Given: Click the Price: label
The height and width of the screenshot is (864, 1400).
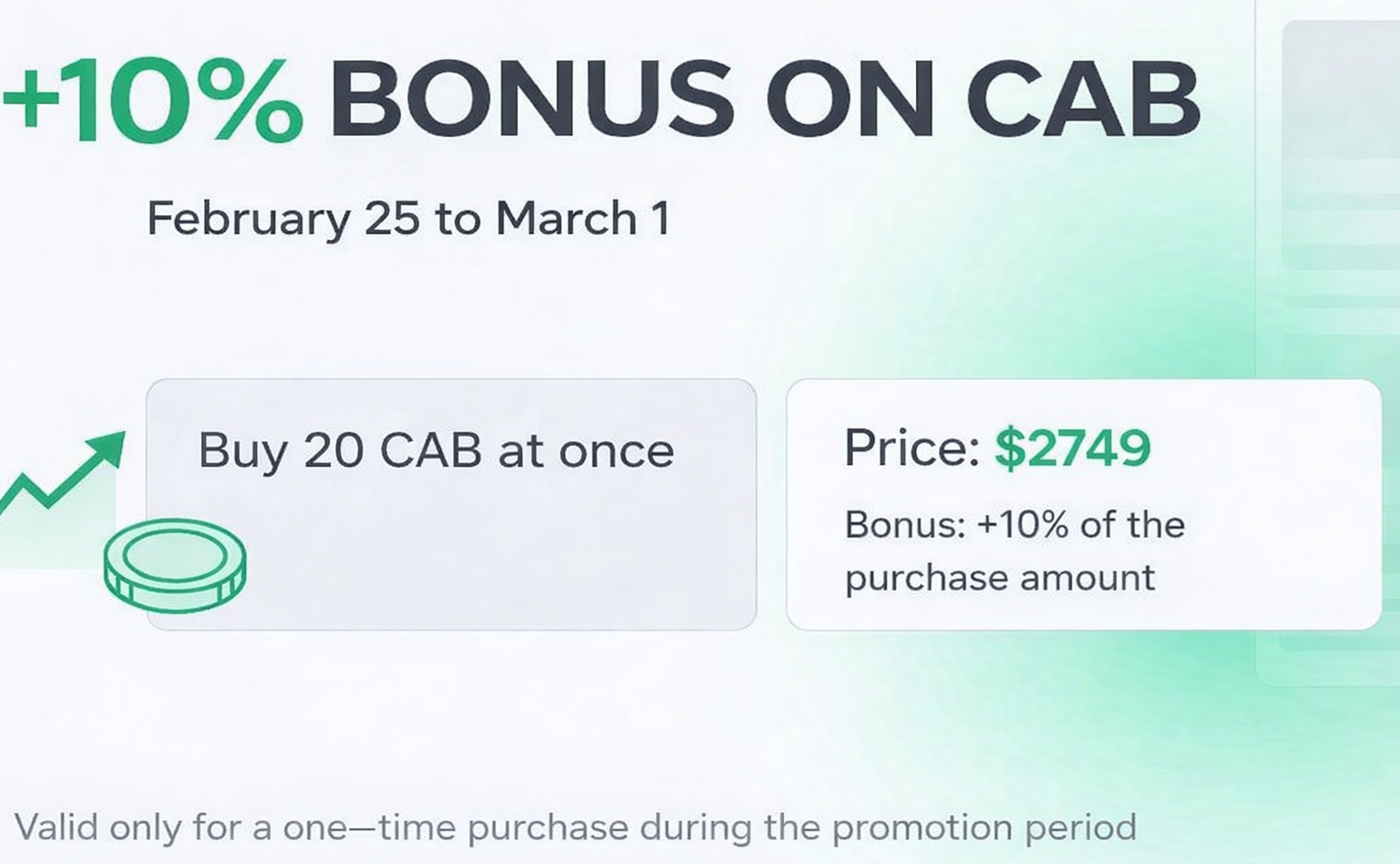Looking at the screenshot, I should (911, 447).
